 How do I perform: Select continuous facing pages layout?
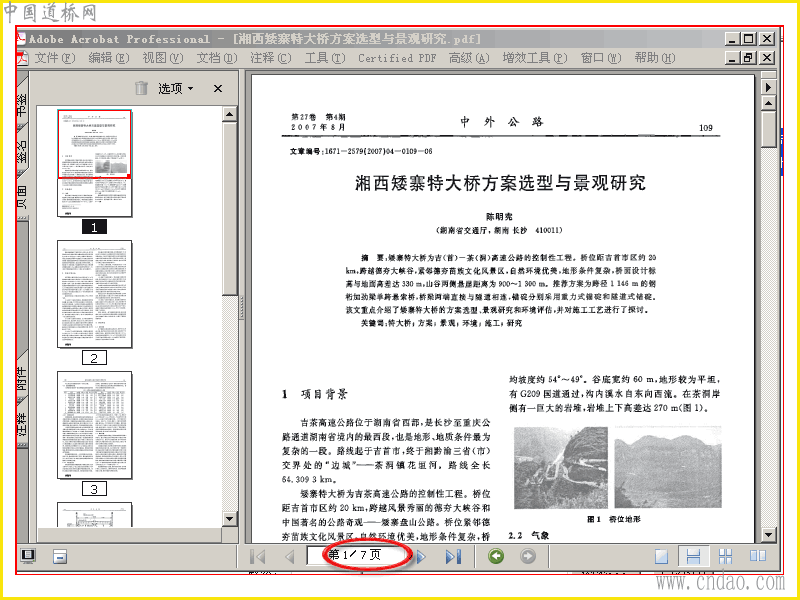click(x=726, y=556)
